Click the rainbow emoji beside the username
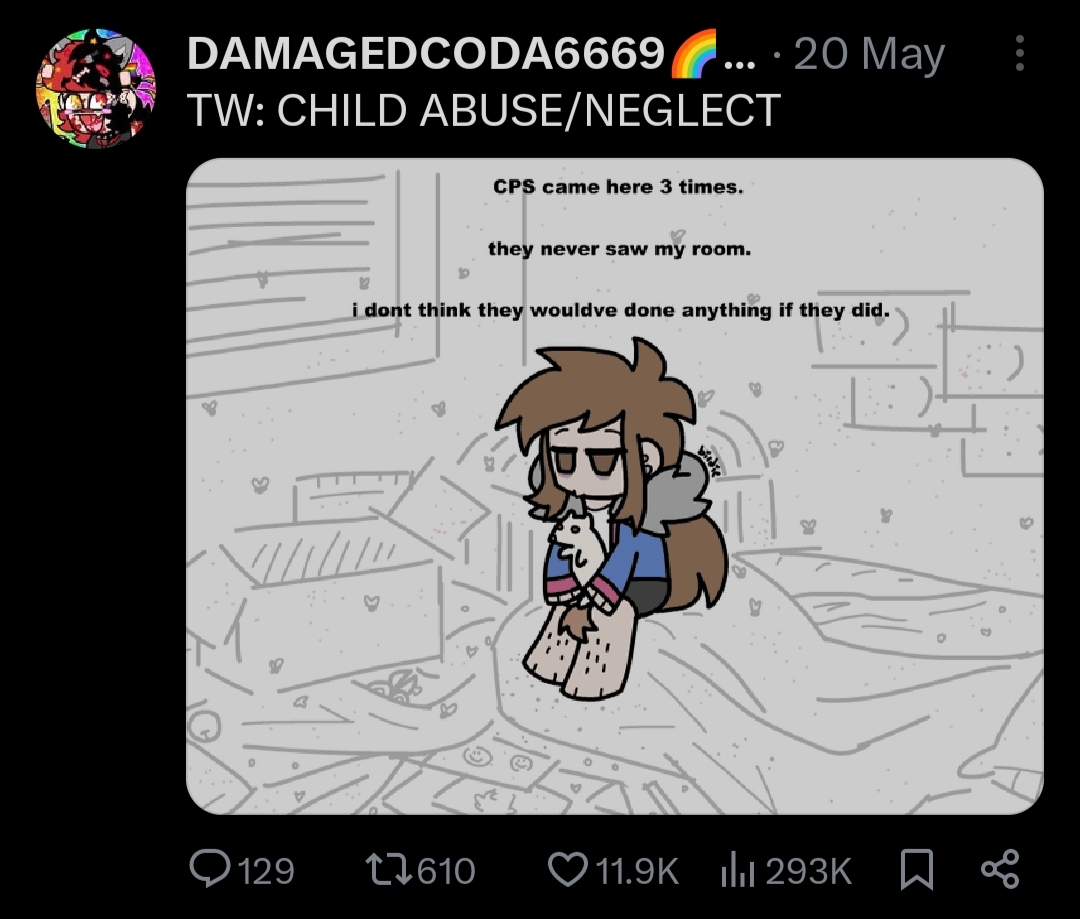This screenshot has width=1080, height=919. coord(693,54)
